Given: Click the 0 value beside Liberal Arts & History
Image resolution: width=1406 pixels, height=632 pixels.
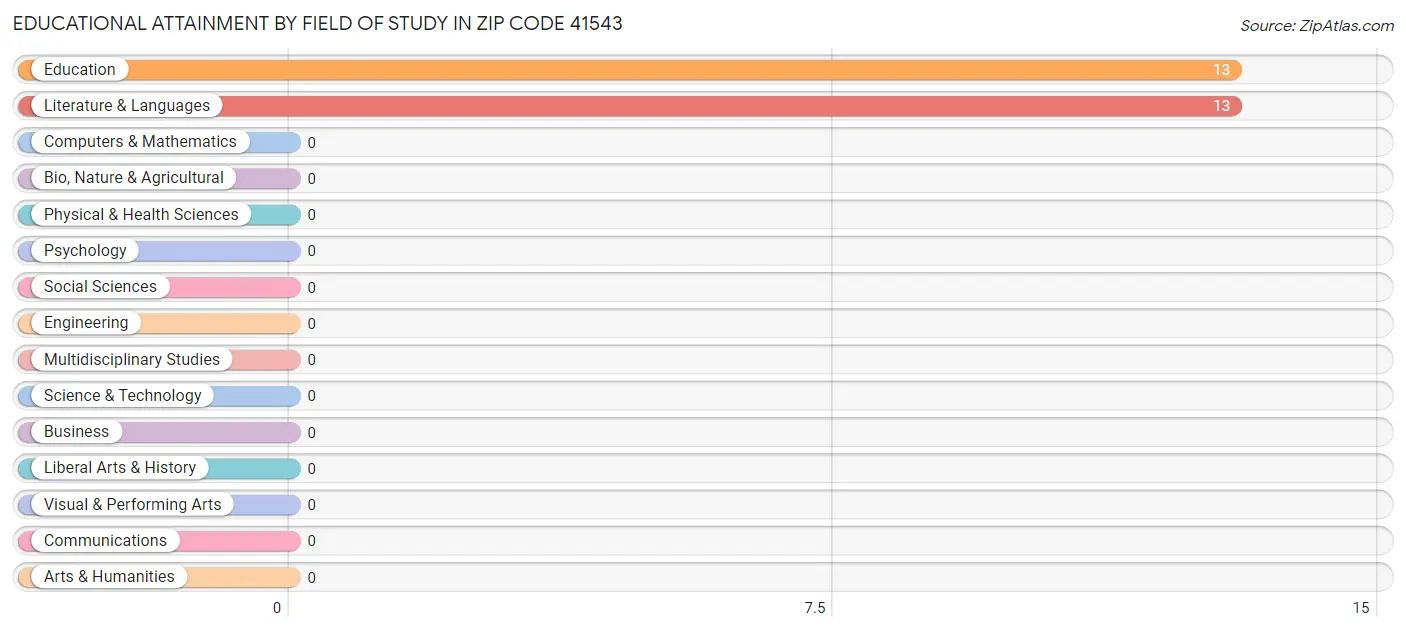Looking at the screenshot, I should pyautogui.click(x=312, y=469).
